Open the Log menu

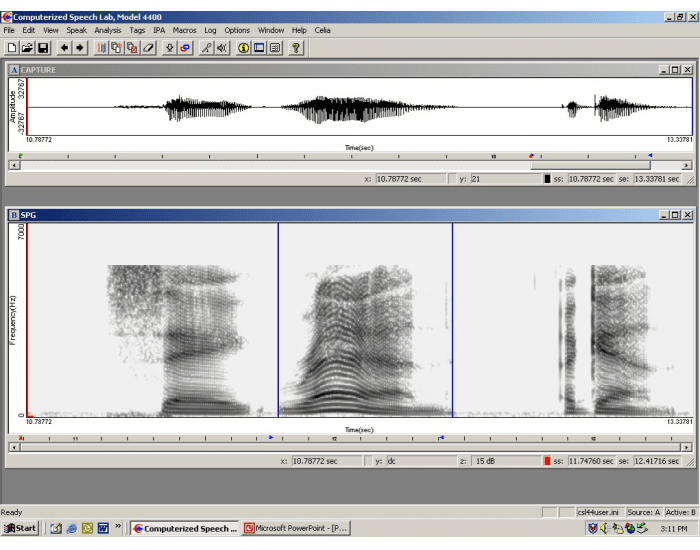[210, 30]
